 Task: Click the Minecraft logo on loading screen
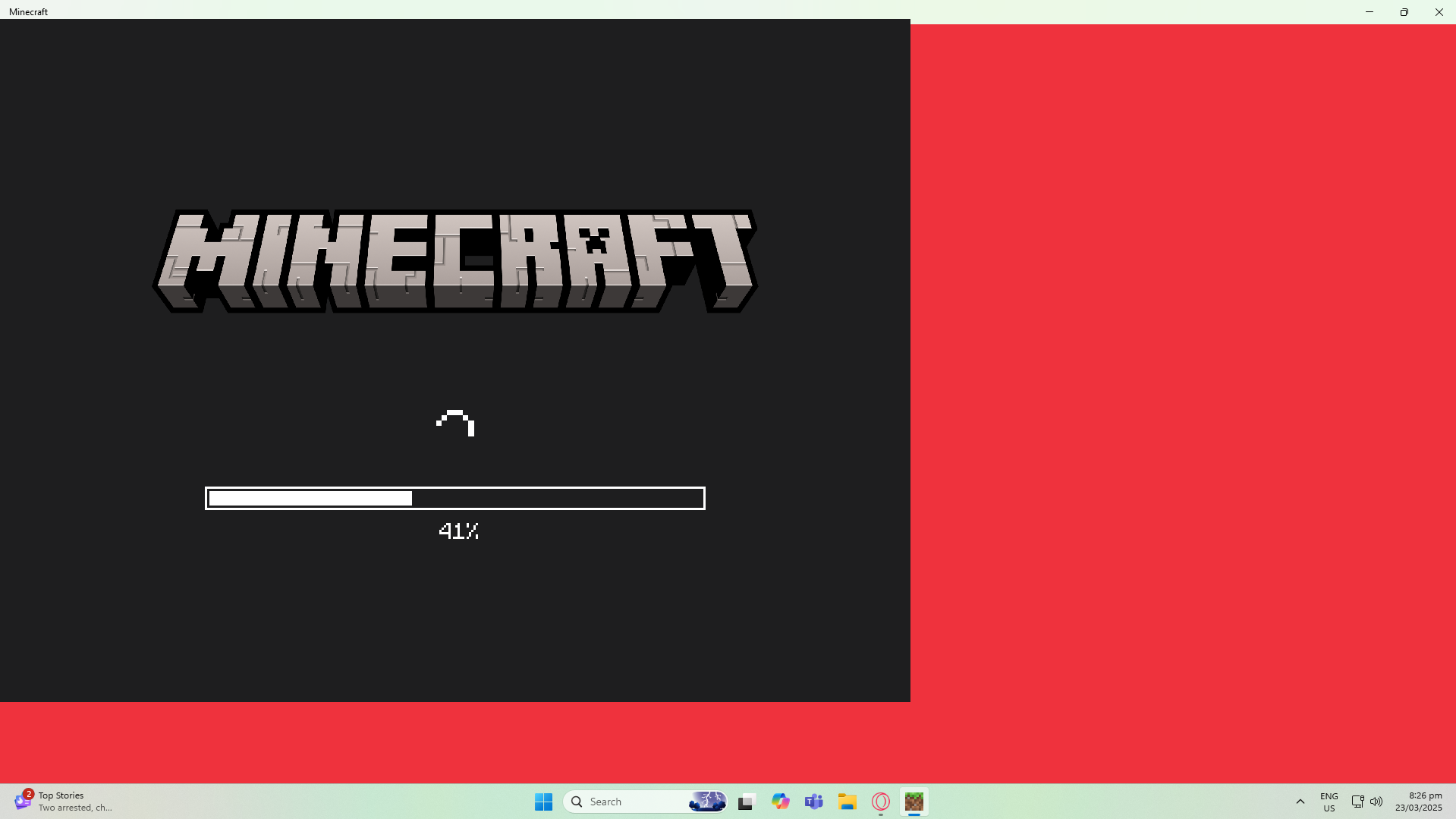[x=454, y=261]
